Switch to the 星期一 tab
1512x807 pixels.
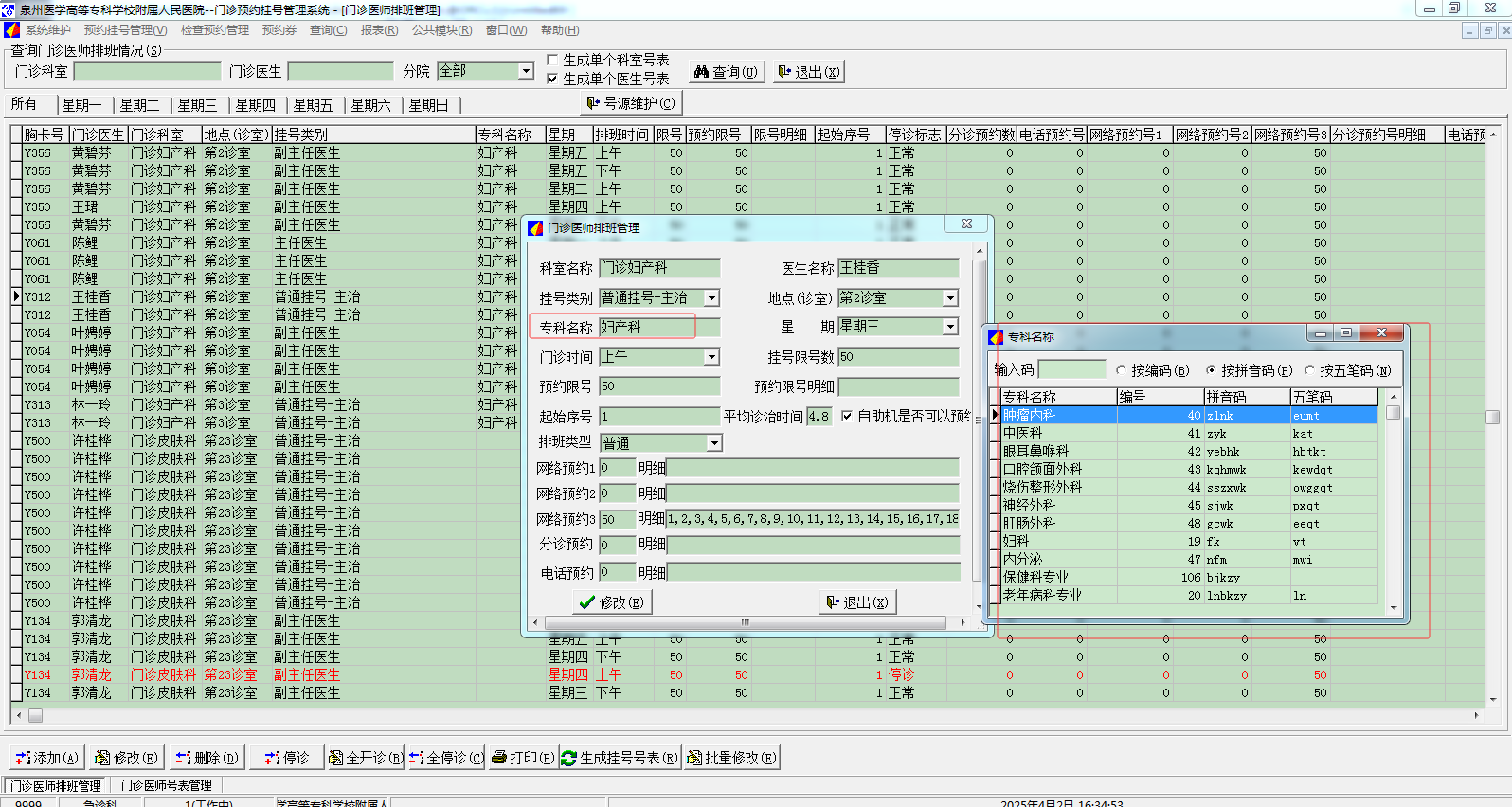coord(82,105)
